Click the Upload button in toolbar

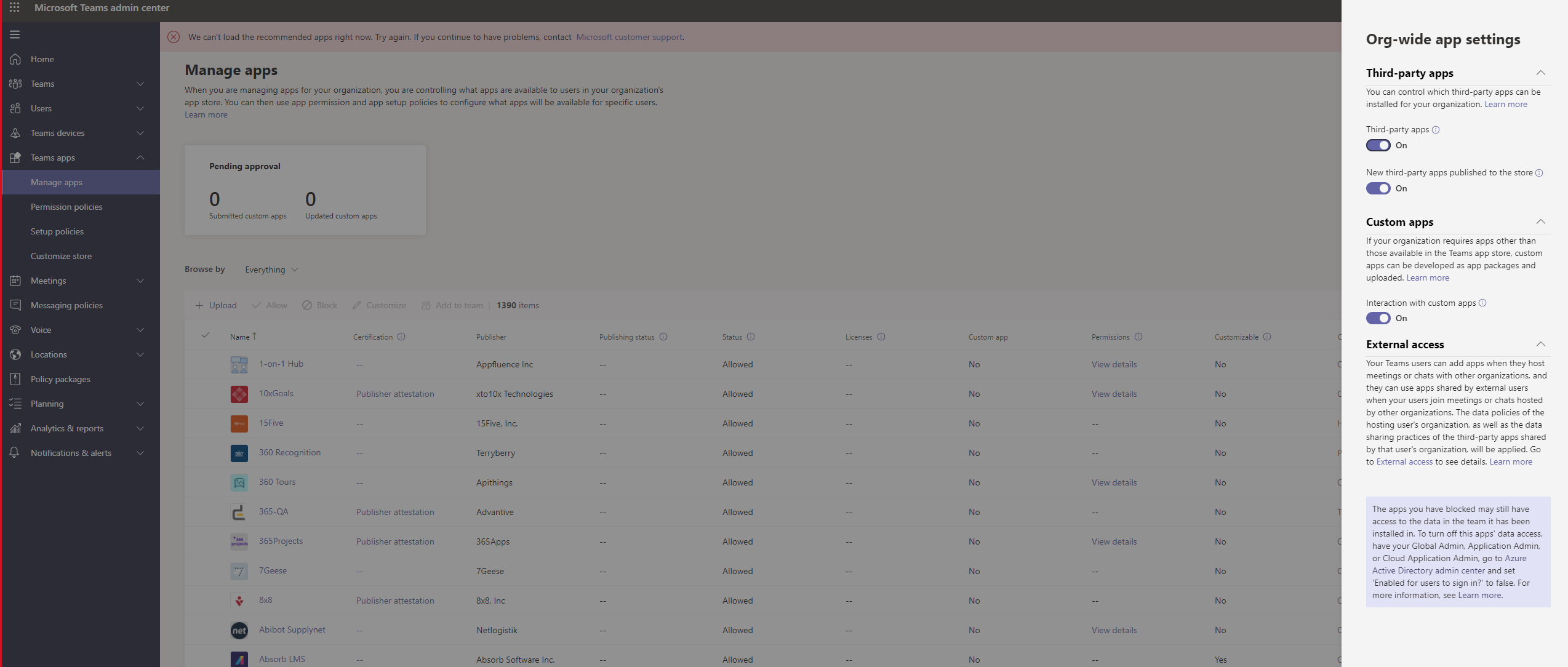click(216, 305)
